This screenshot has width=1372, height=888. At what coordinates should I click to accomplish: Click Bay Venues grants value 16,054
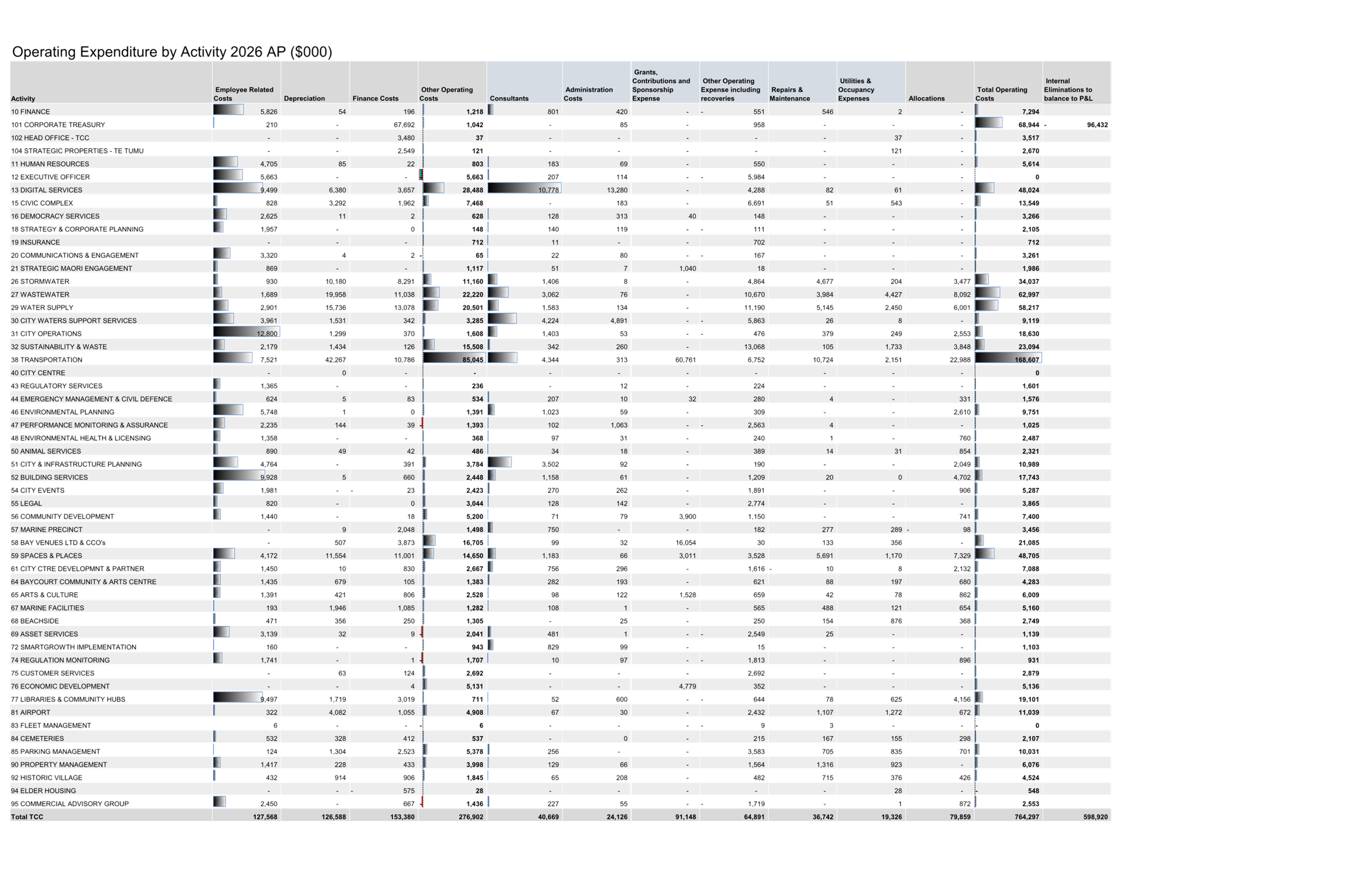pyautogui.click(x=685, y=543)
